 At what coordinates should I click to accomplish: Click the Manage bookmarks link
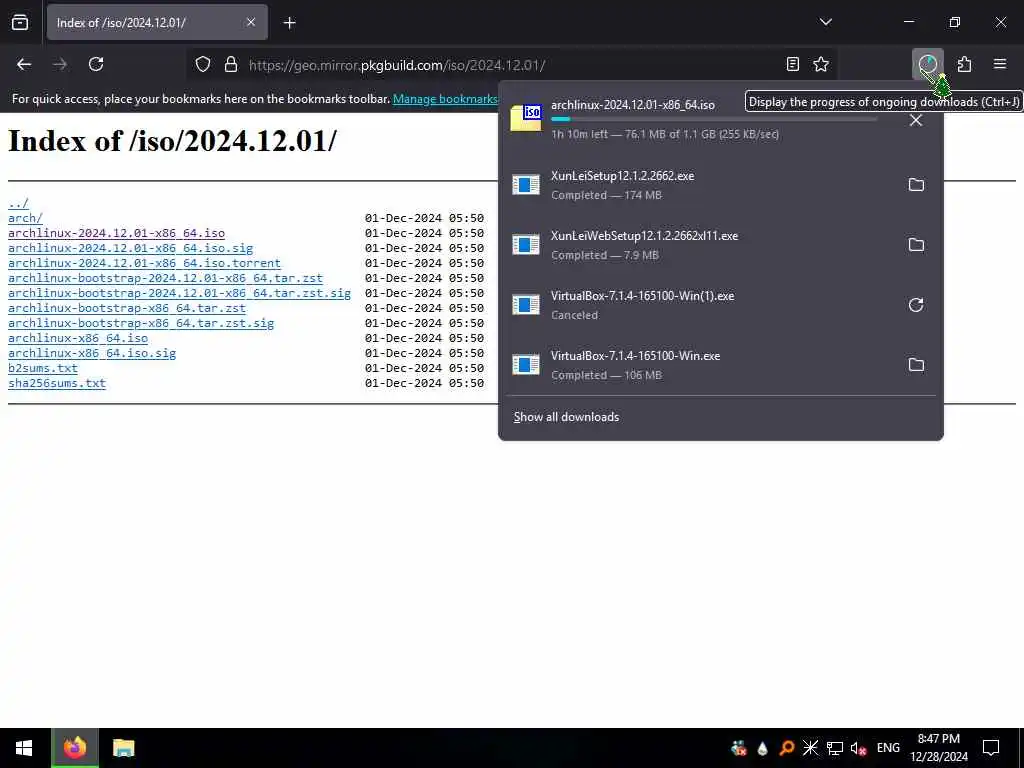point(445,99)
